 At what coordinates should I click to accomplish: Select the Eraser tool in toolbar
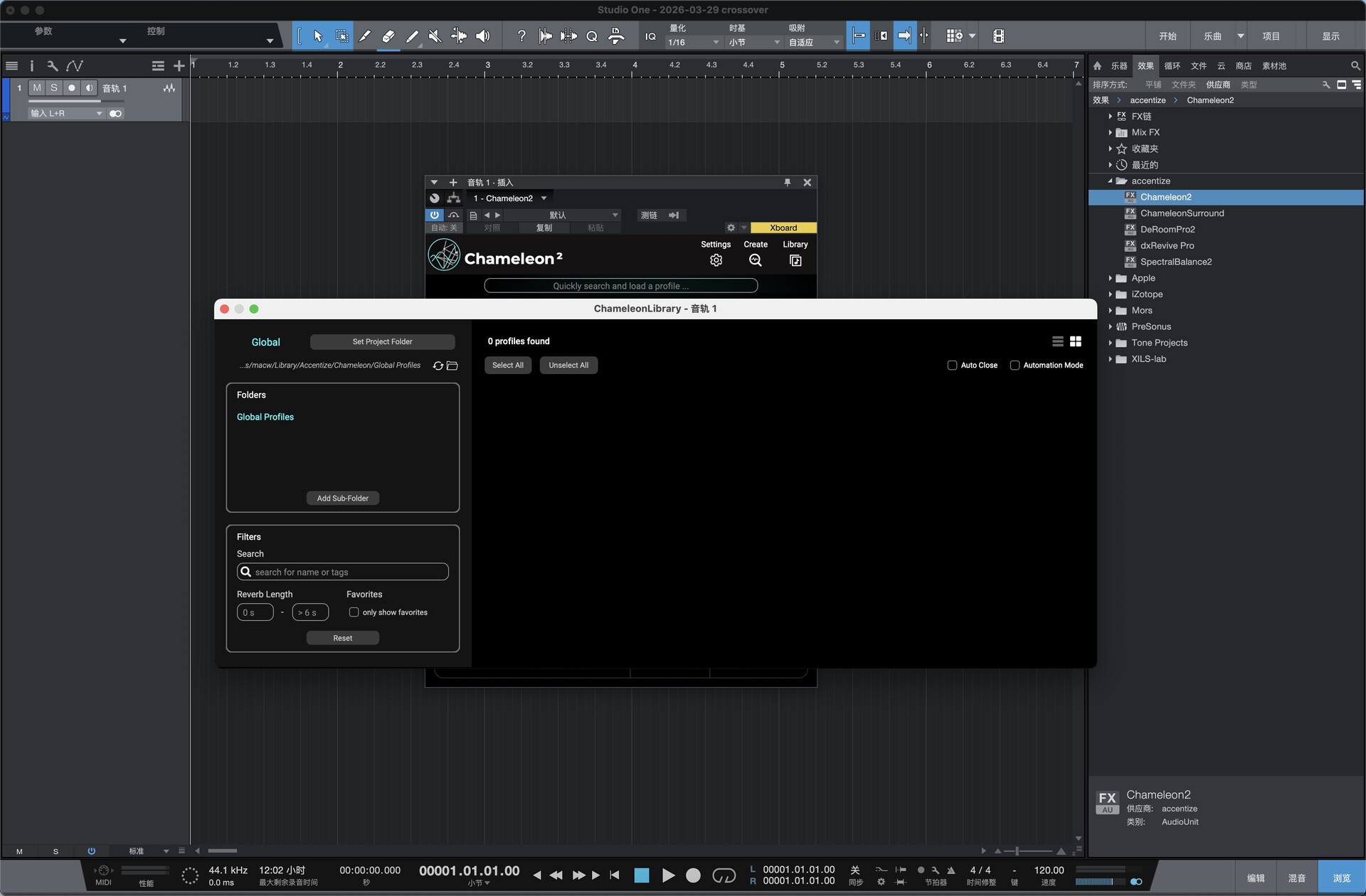pyautogui.click(x=388, y=36)
